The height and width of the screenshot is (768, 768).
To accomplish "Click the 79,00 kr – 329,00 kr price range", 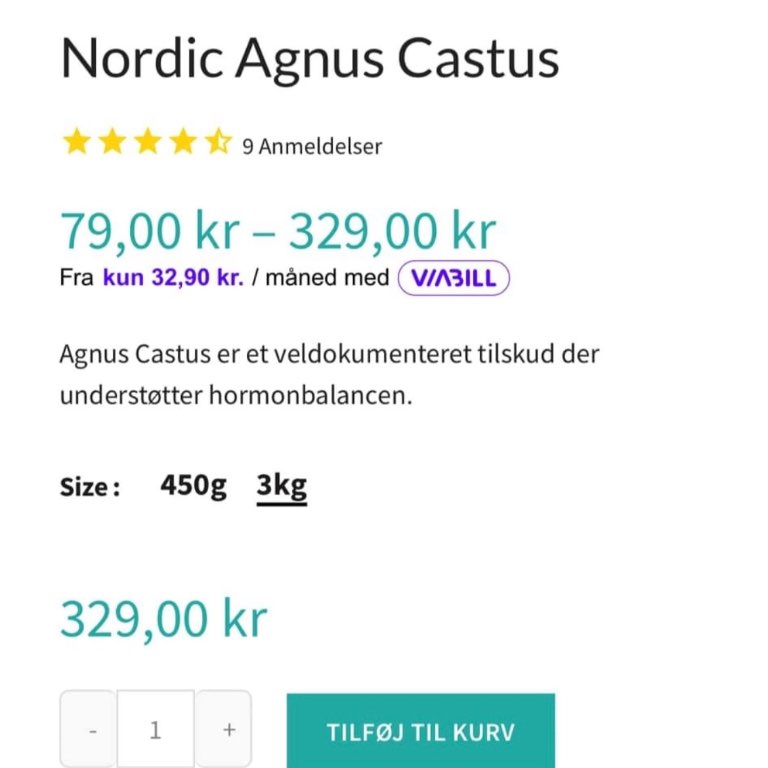I will pos(278,231).
